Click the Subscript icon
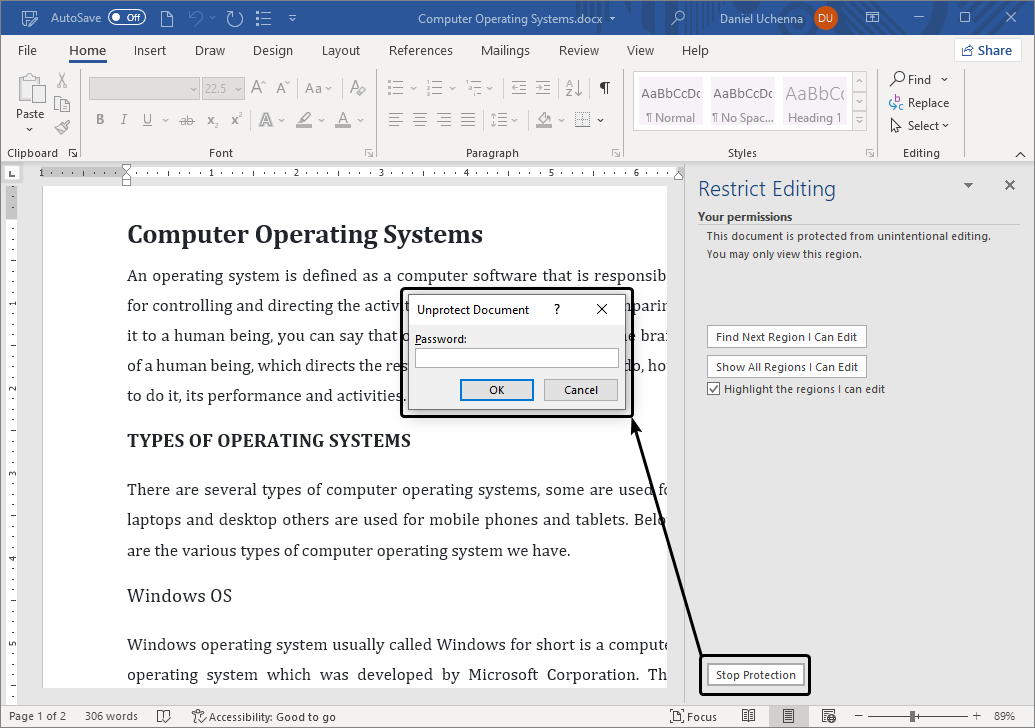 [x=211, y=119]
